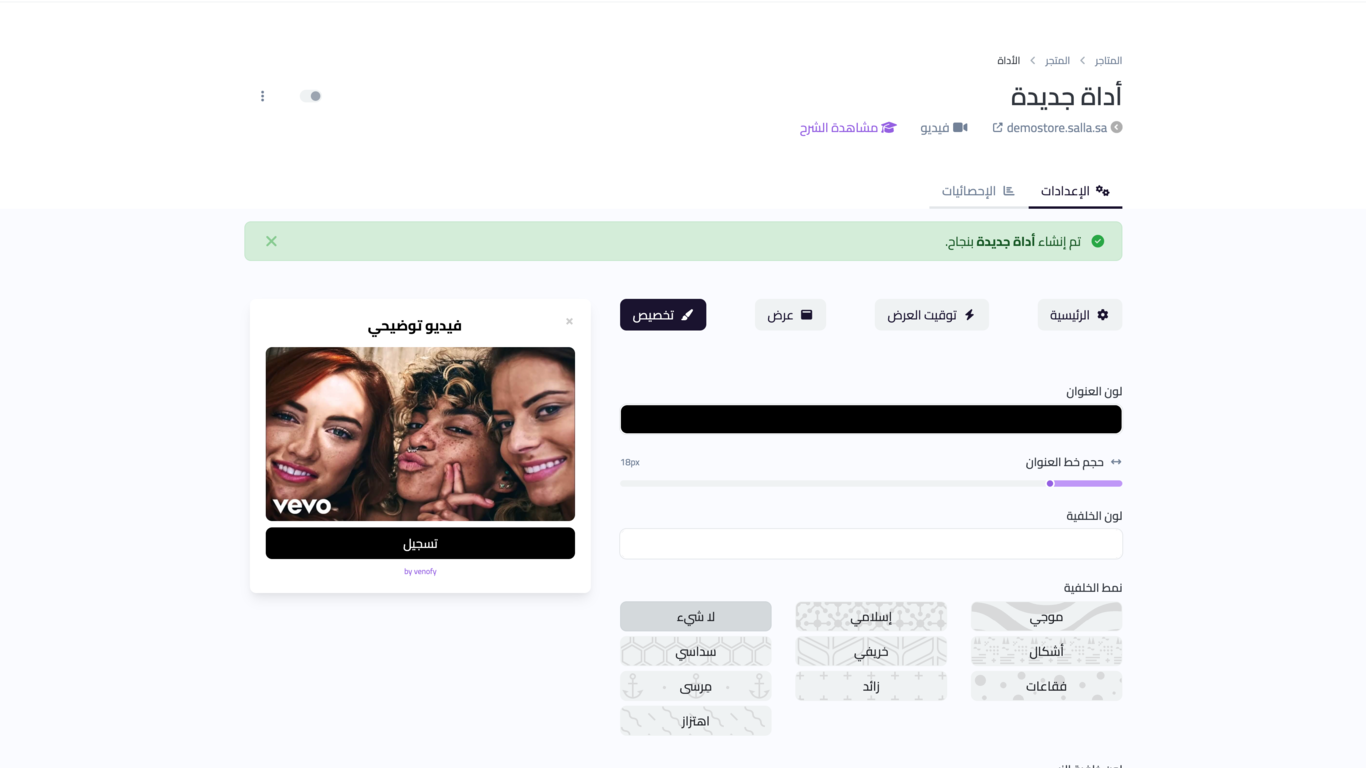
Task: Dismiss the green success notification
Action: coord(271,241)
